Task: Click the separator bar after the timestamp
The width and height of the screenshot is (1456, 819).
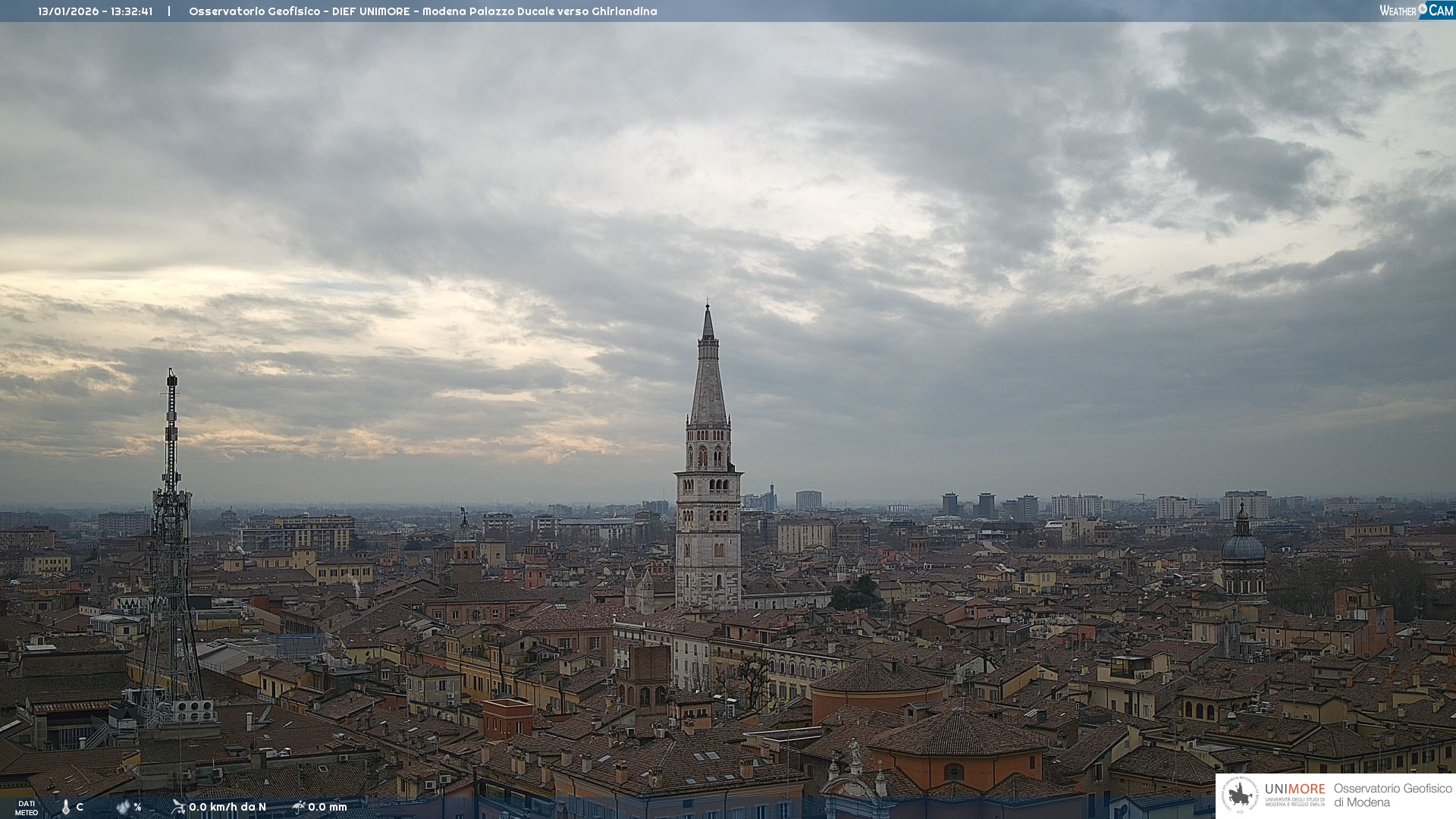Action: click(169, 11)
